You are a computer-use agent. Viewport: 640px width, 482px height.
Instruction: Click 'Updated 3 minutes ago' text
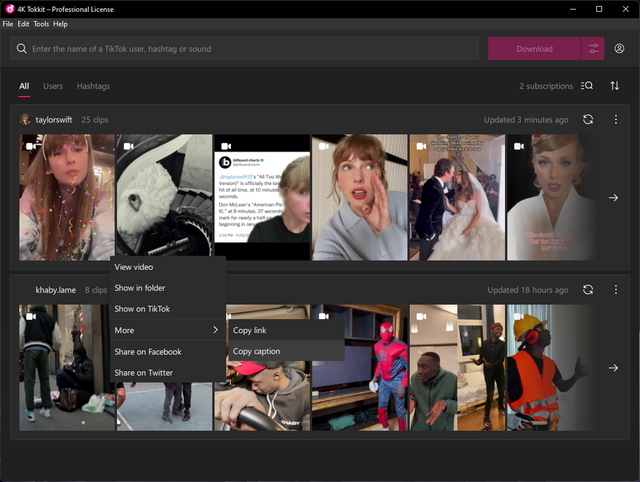(x=526, y=120)
